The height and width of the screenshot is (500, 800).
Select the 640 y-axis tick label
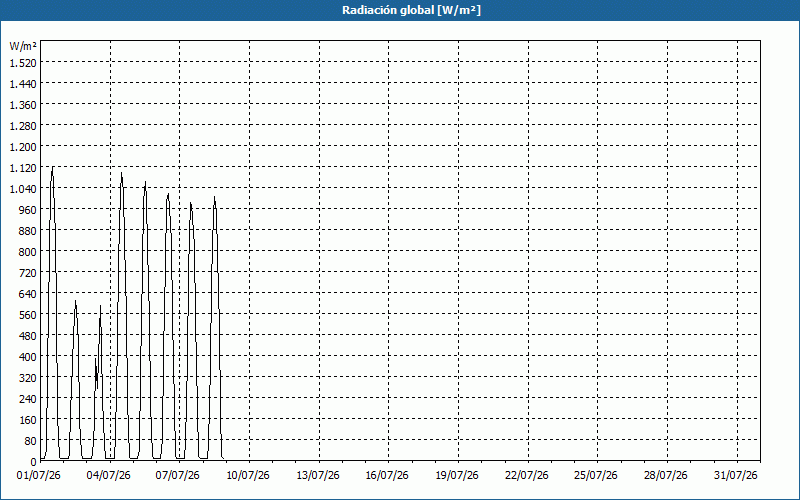point(28,294)
